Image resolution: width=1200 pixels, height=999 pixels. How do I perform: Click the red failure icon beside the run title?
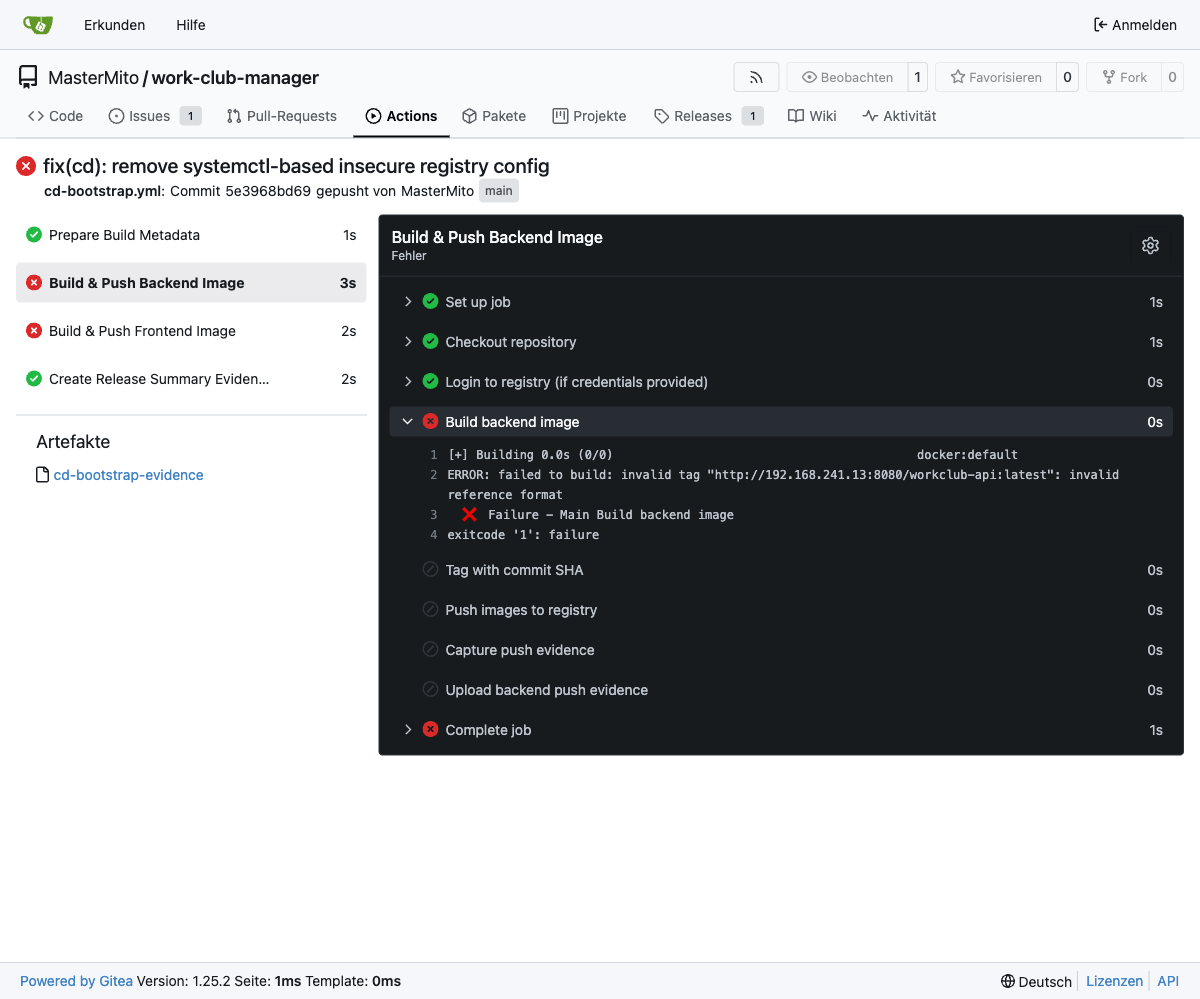coord(26,166)
